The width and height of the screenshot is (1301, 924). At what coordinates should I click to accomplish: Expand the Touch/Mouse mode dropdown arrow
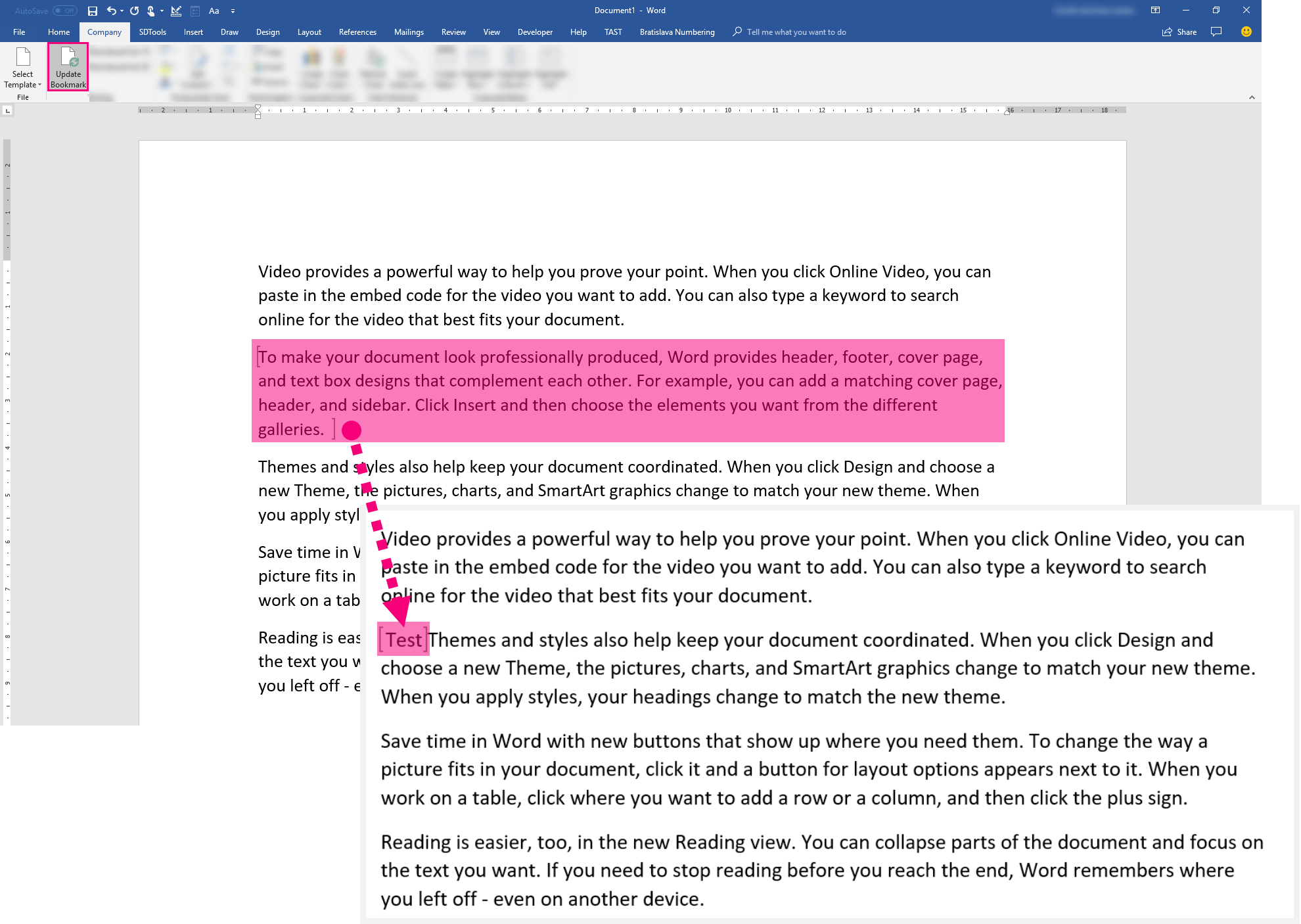(x=162, y=11)
